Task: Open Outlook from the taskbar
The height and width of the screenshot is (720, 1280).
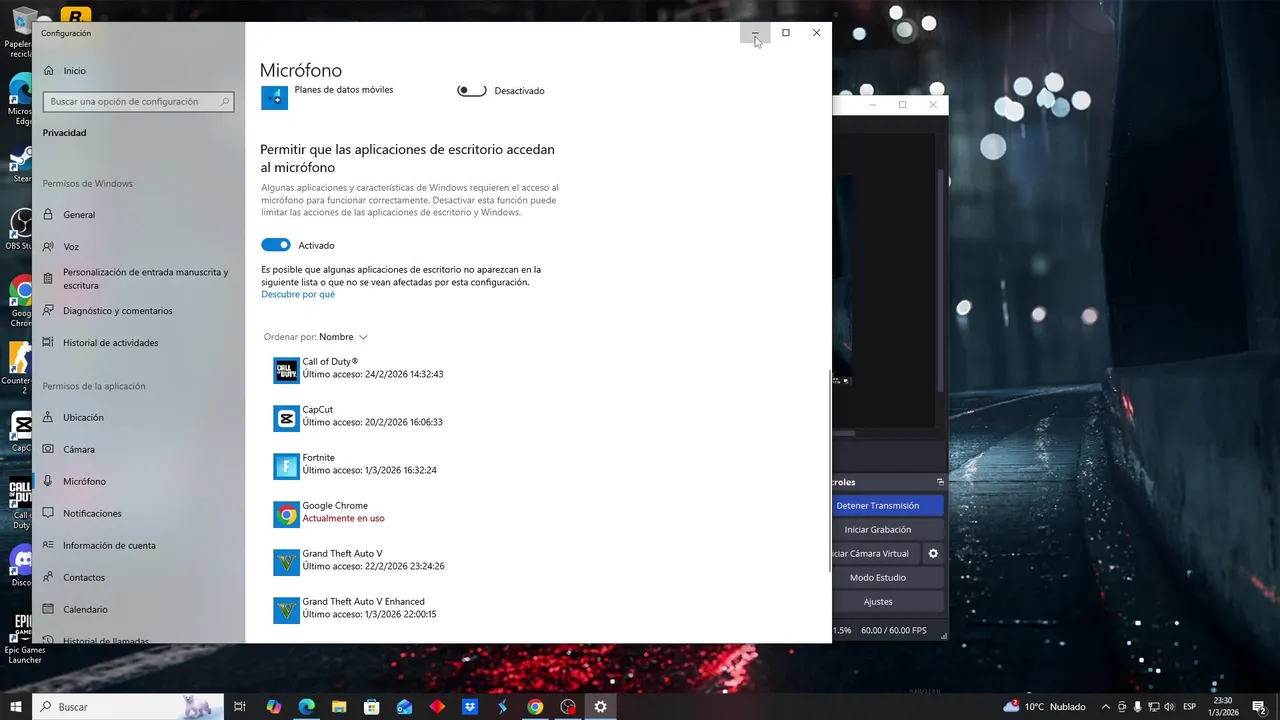Action: click(404, 707)
